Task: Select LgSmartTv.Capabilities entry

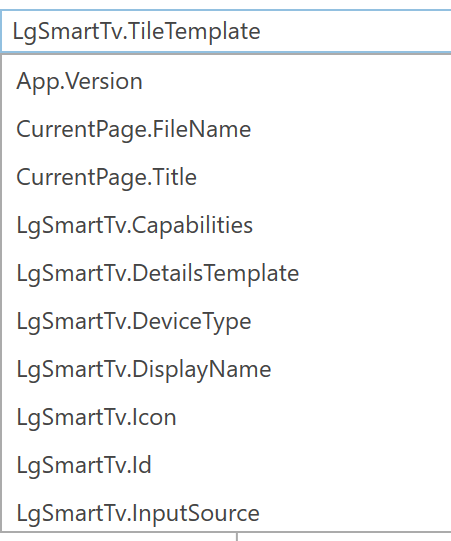Action: pyautogui.click(x=226, y=225)
